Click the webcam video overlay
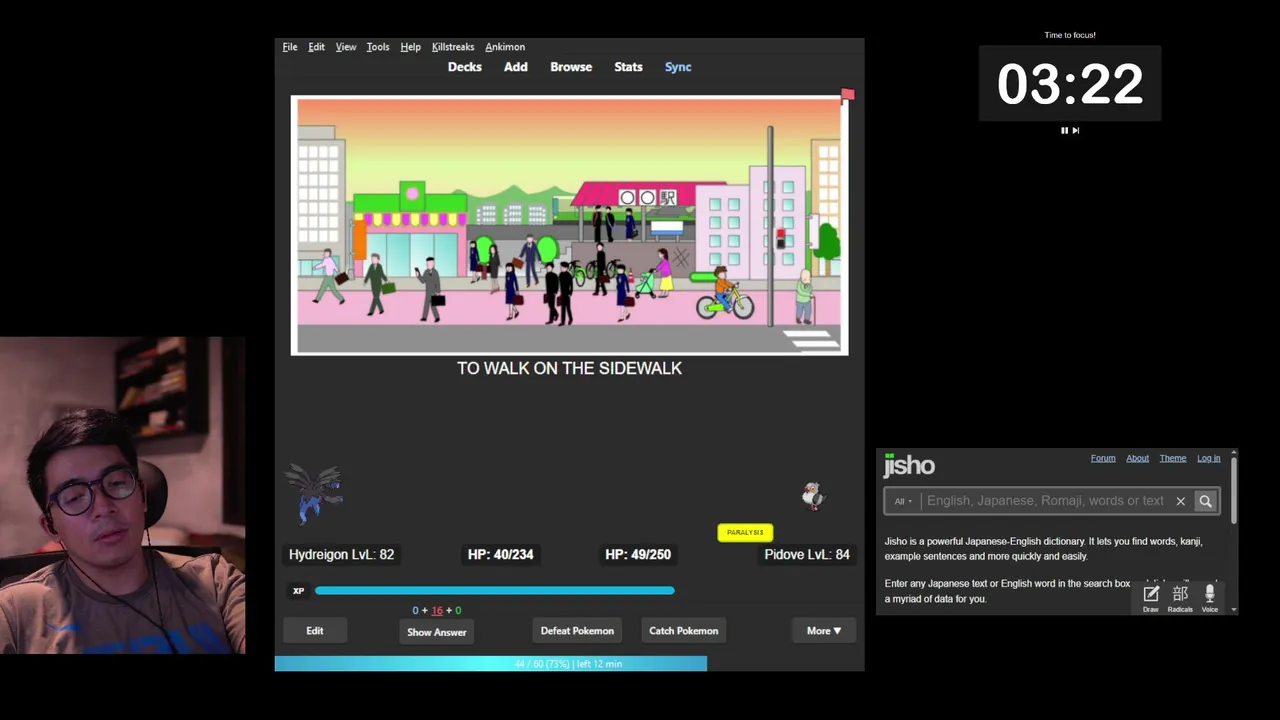This screenshot has width=1280, height=720. coord(123,495)
